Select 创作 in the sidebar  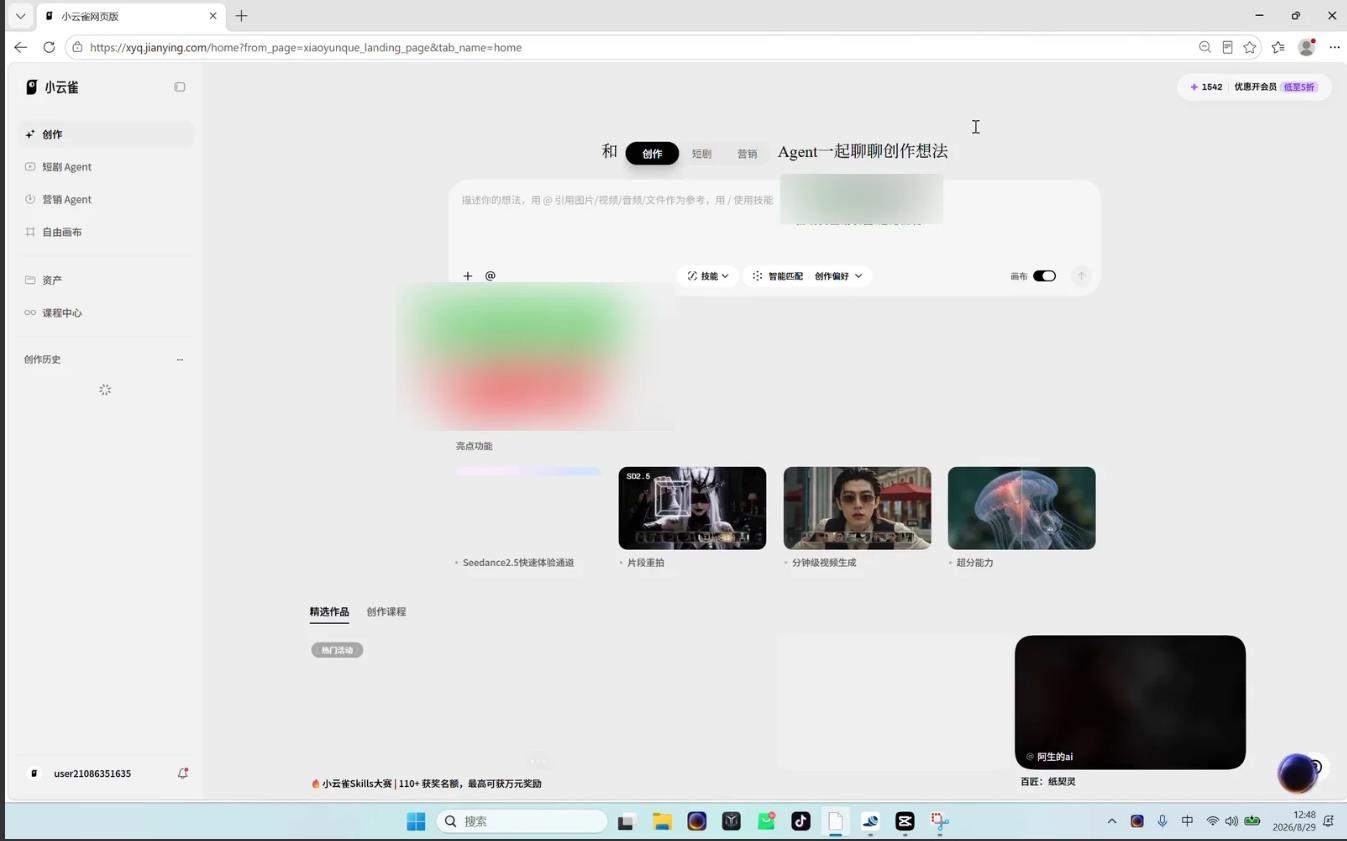105,134
